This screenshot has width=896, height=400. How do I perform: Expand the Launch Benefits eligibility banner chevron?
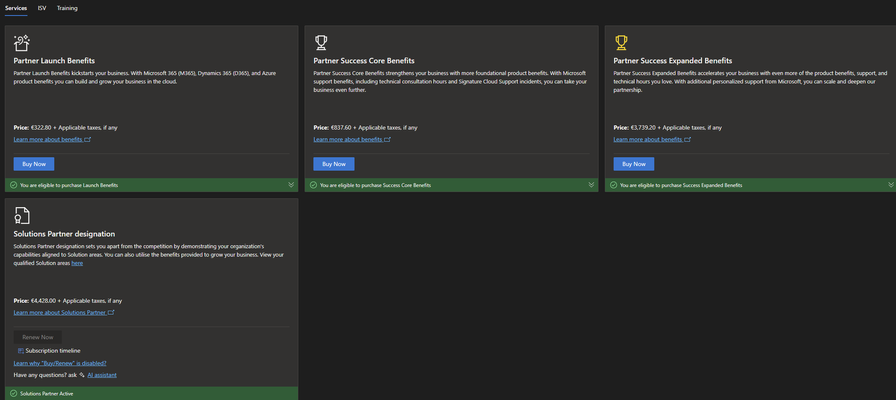point(291,185)
